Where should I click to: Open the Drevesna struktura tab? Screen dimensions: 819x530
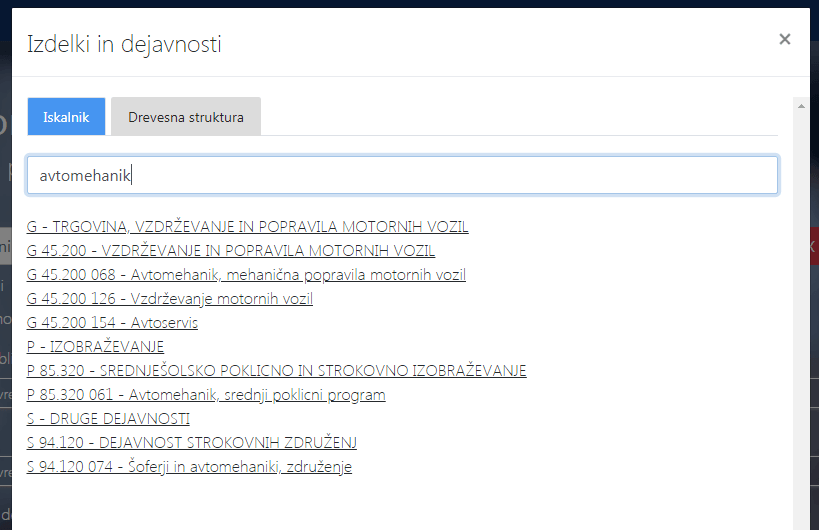(185, 117)
